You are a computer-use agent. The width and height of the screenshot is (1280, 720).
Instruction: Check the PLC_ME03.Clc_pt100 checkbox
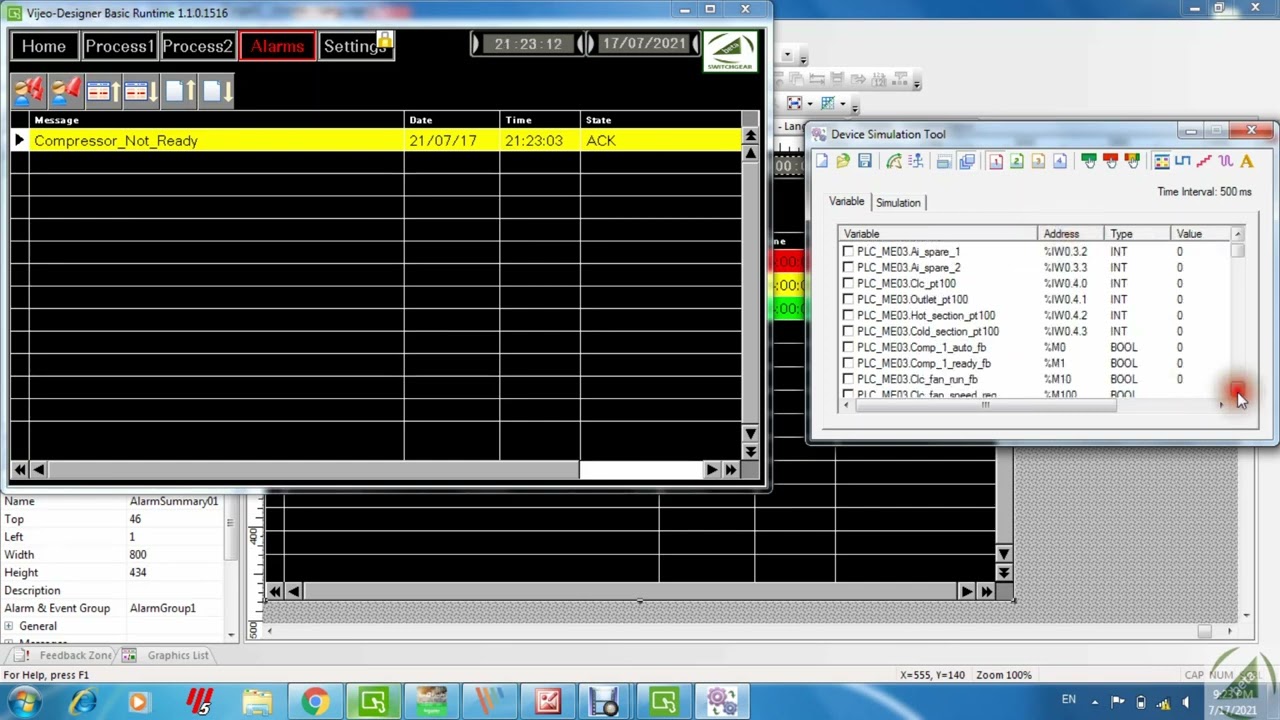coord(848,284)
